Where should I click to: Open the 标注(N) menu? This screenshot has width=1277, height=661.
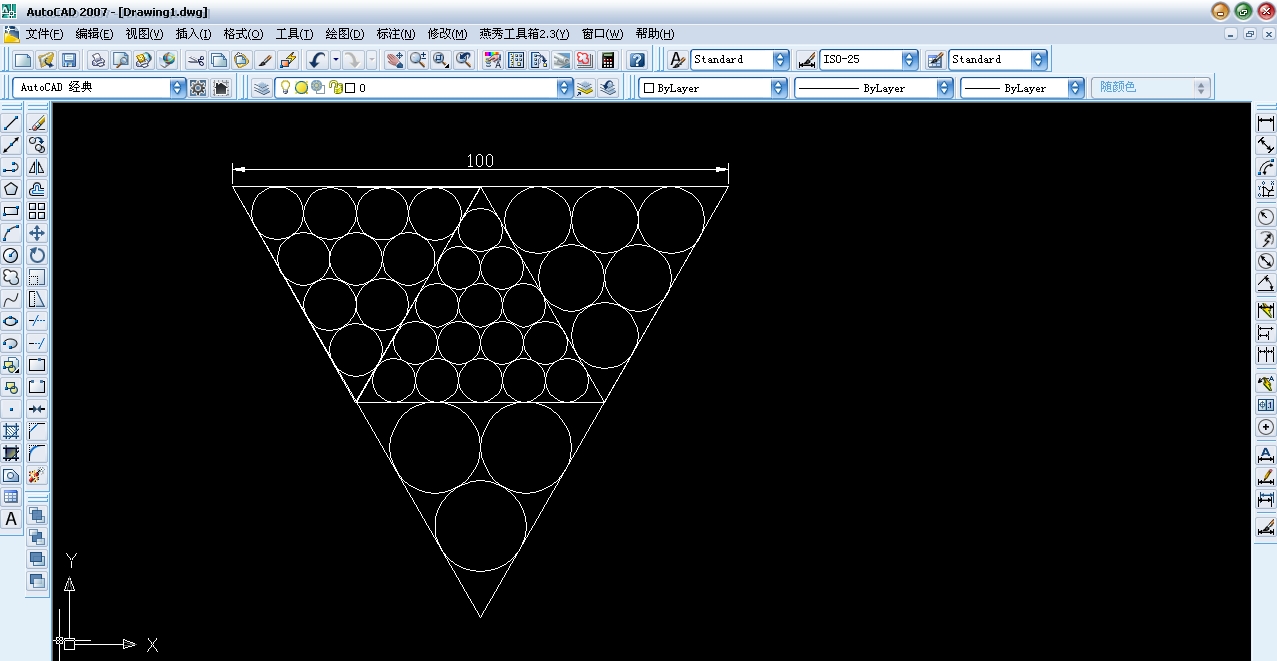396,34
